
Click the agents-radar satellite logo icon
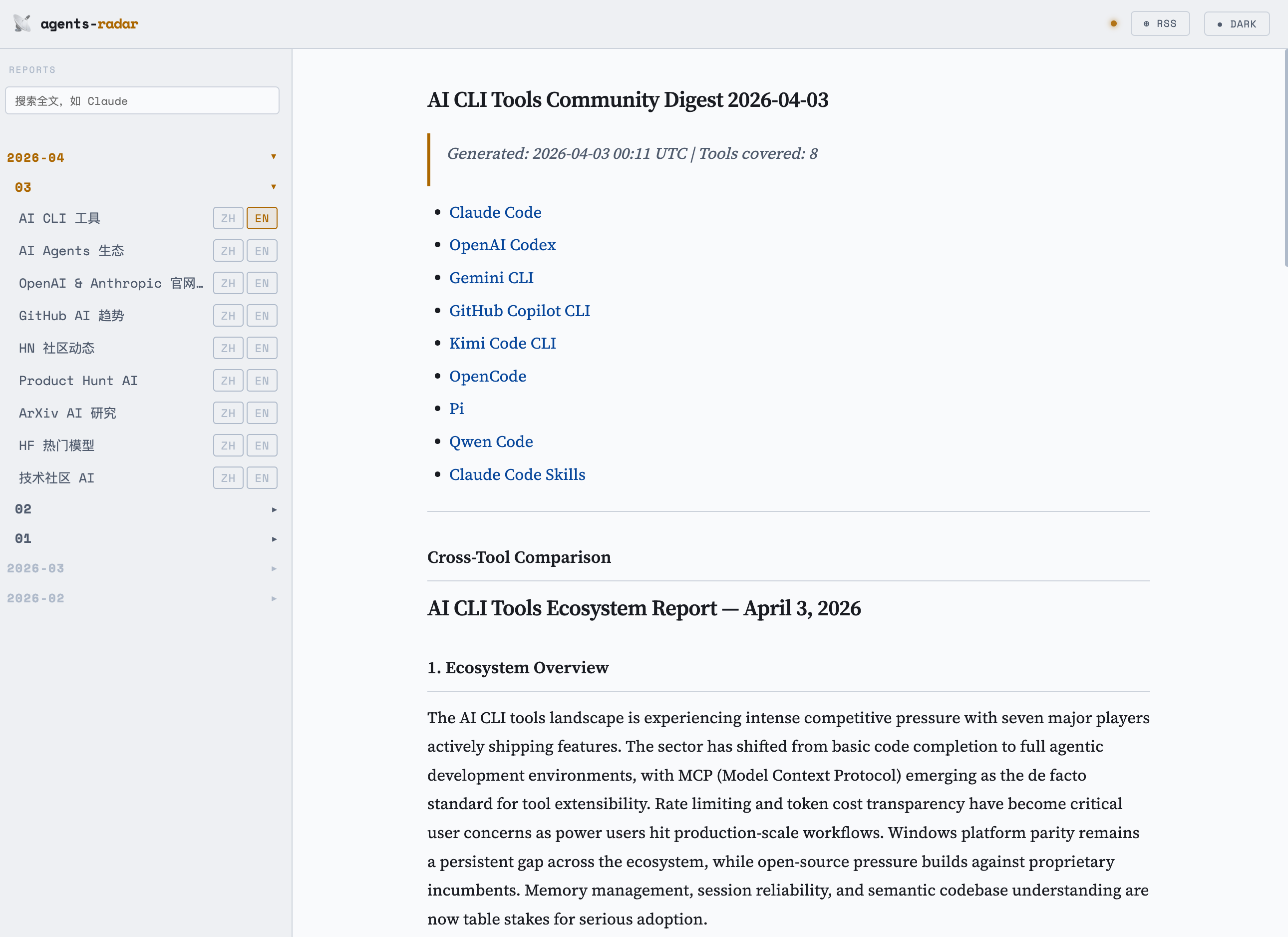21,23
